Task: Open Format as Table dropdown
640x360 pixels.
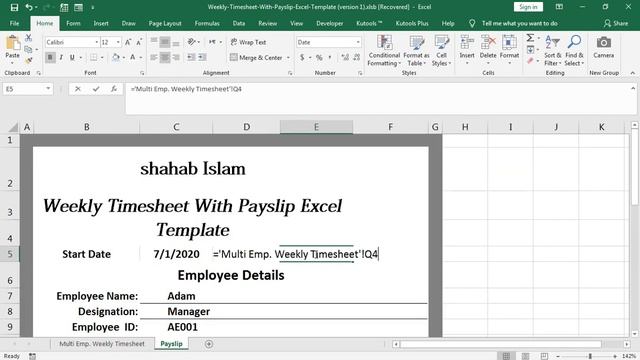Action: click(416, 50)
